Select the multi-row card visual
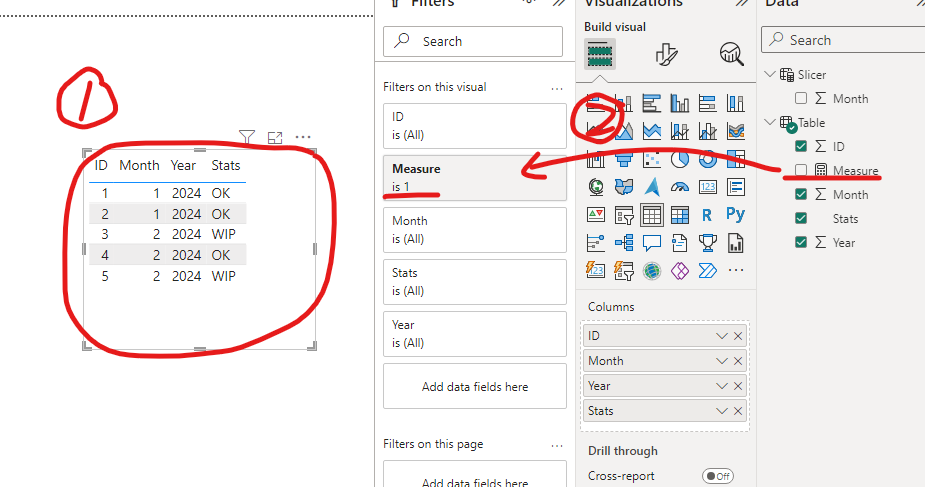 pyautogui.click(x=736, y=187)
